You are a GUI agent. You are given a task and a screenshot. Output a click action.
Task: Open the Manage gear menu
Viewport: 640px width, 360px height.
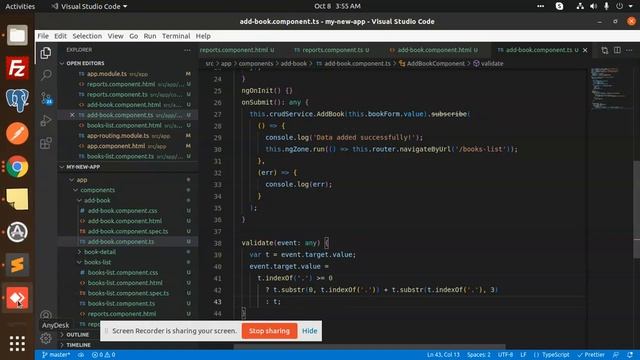(x=46, y=338)
